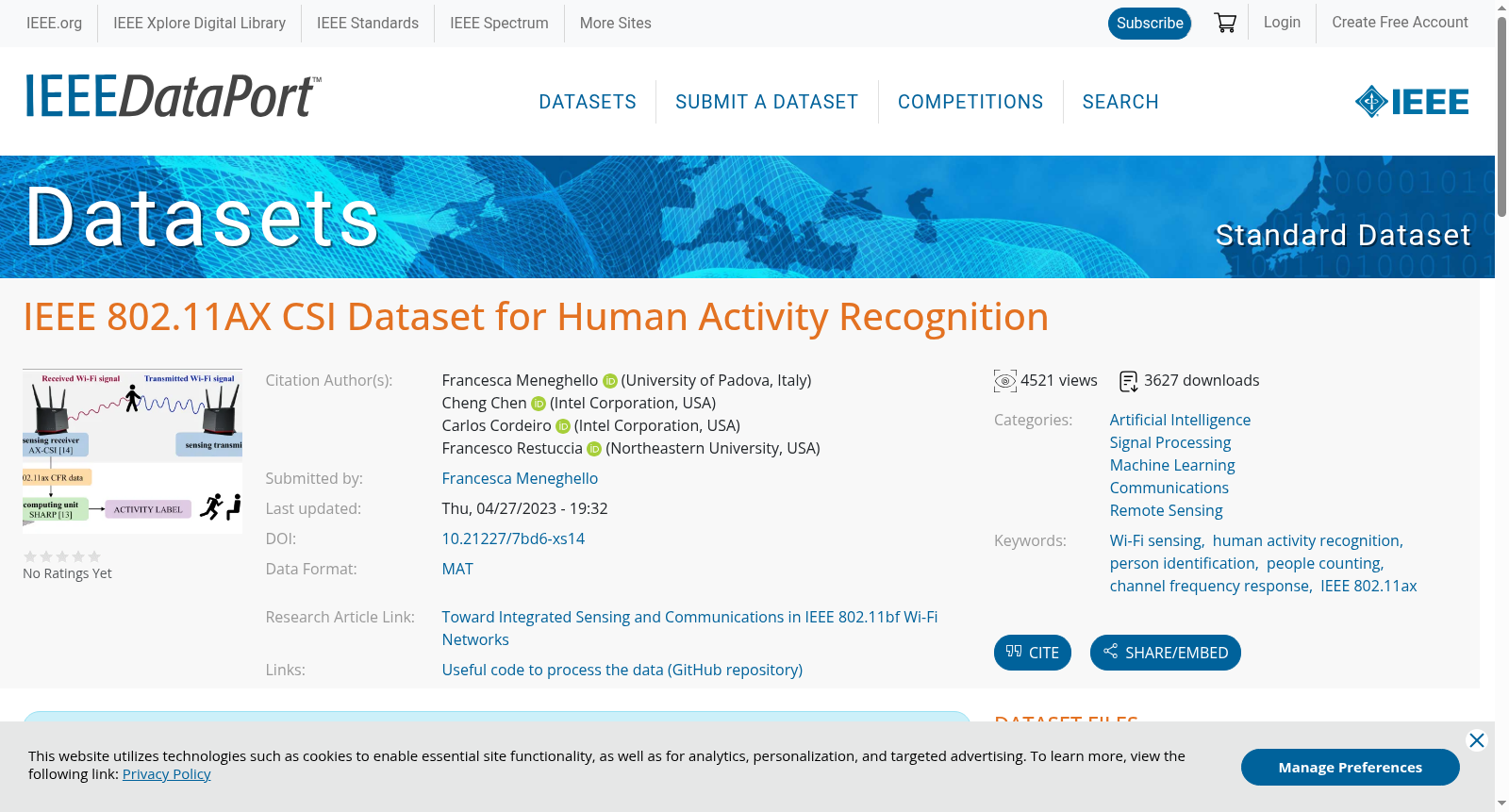Viewport: 1509px width, 812px height.
Task: Open Carlos Cordeiro's ORCID icon
Action: [563, 426]
